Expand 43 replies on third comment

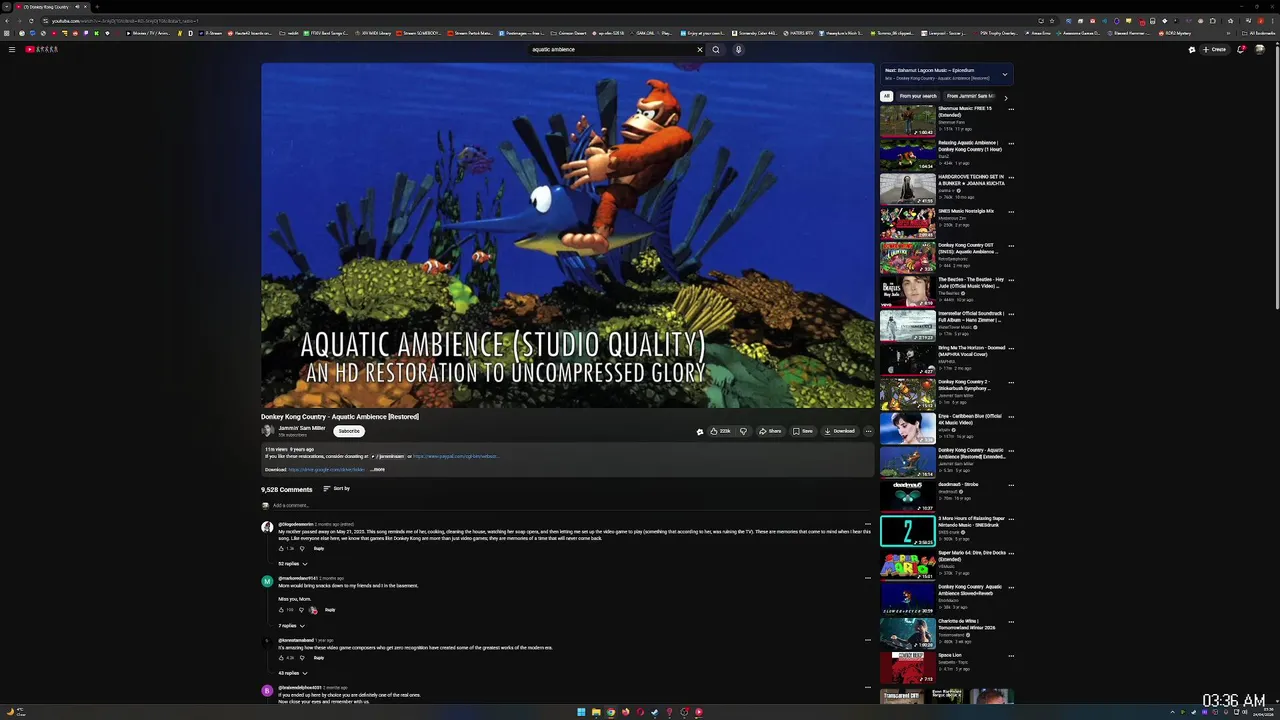pyautogui.click(x=293, y=673)
